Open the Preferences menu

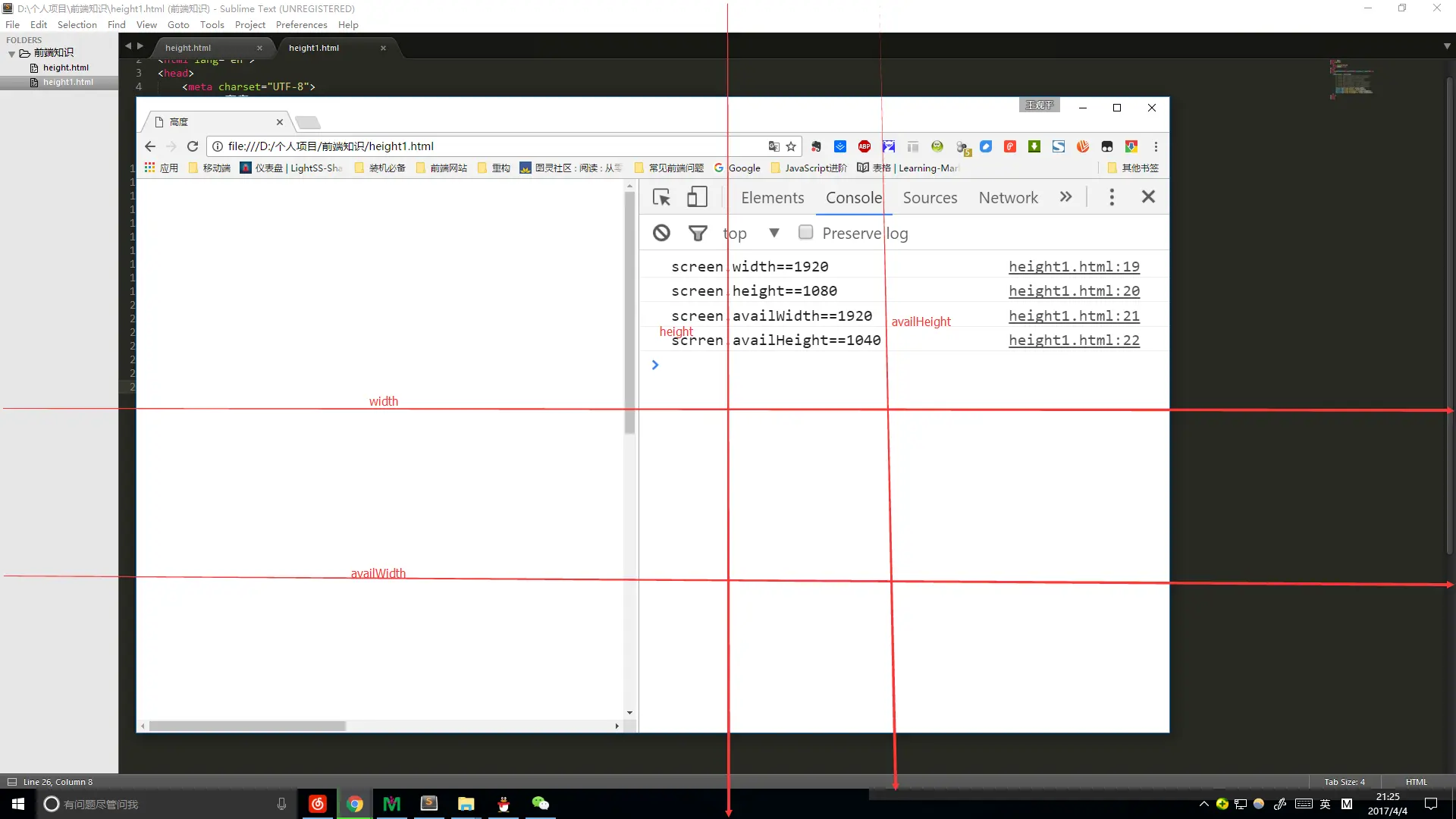pos(301,25)
